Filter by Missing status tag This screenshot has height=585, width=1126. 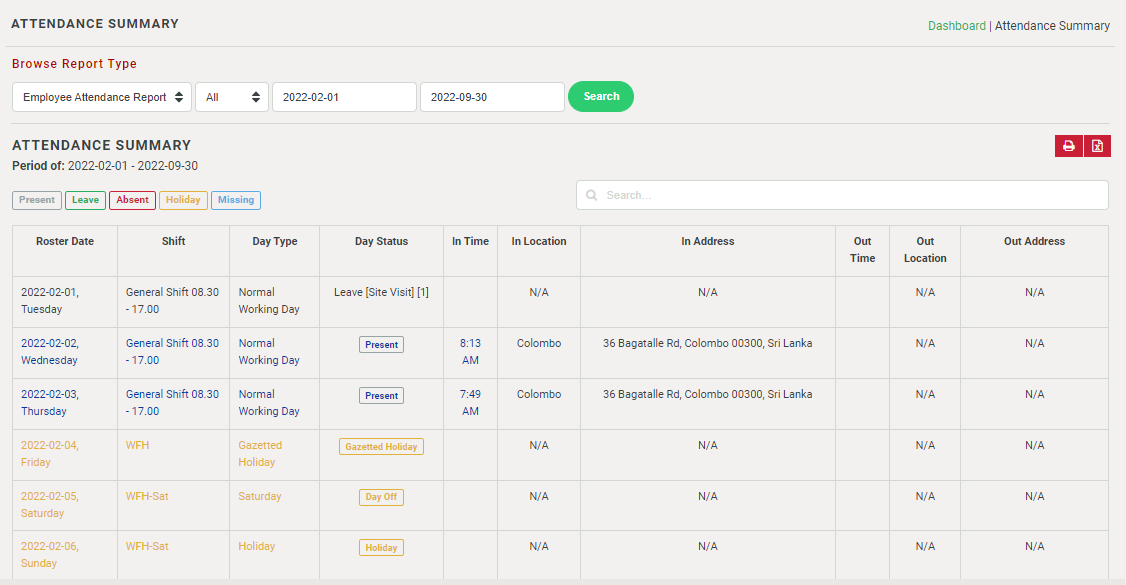236,200
